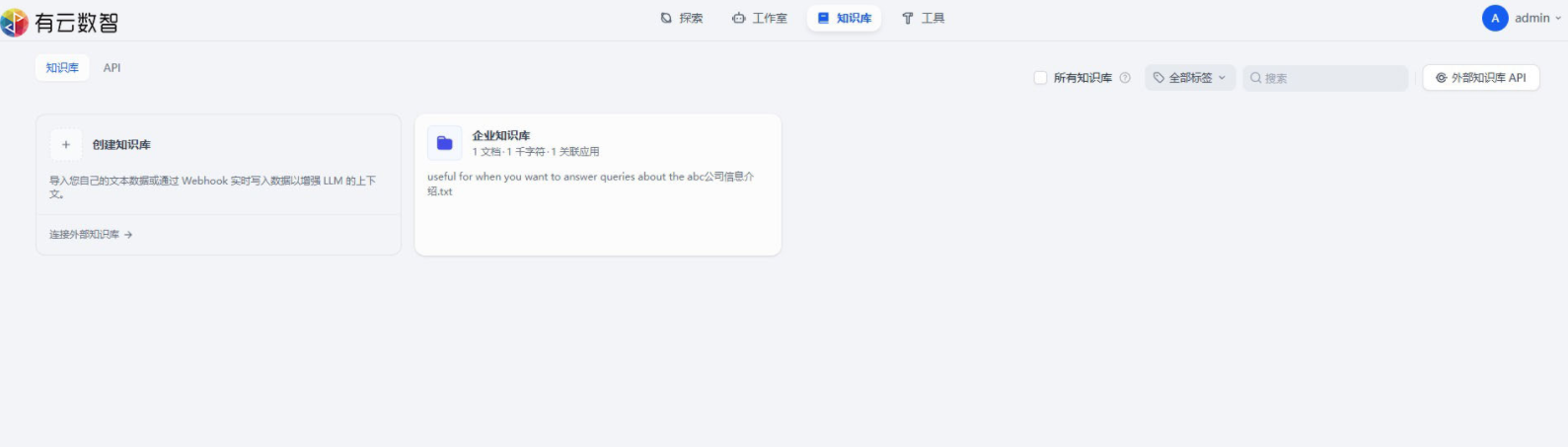This screenshot has width=1568, height=447.
Task: Click the blue folder icon of 企业知识库
Action: point(444,143)
